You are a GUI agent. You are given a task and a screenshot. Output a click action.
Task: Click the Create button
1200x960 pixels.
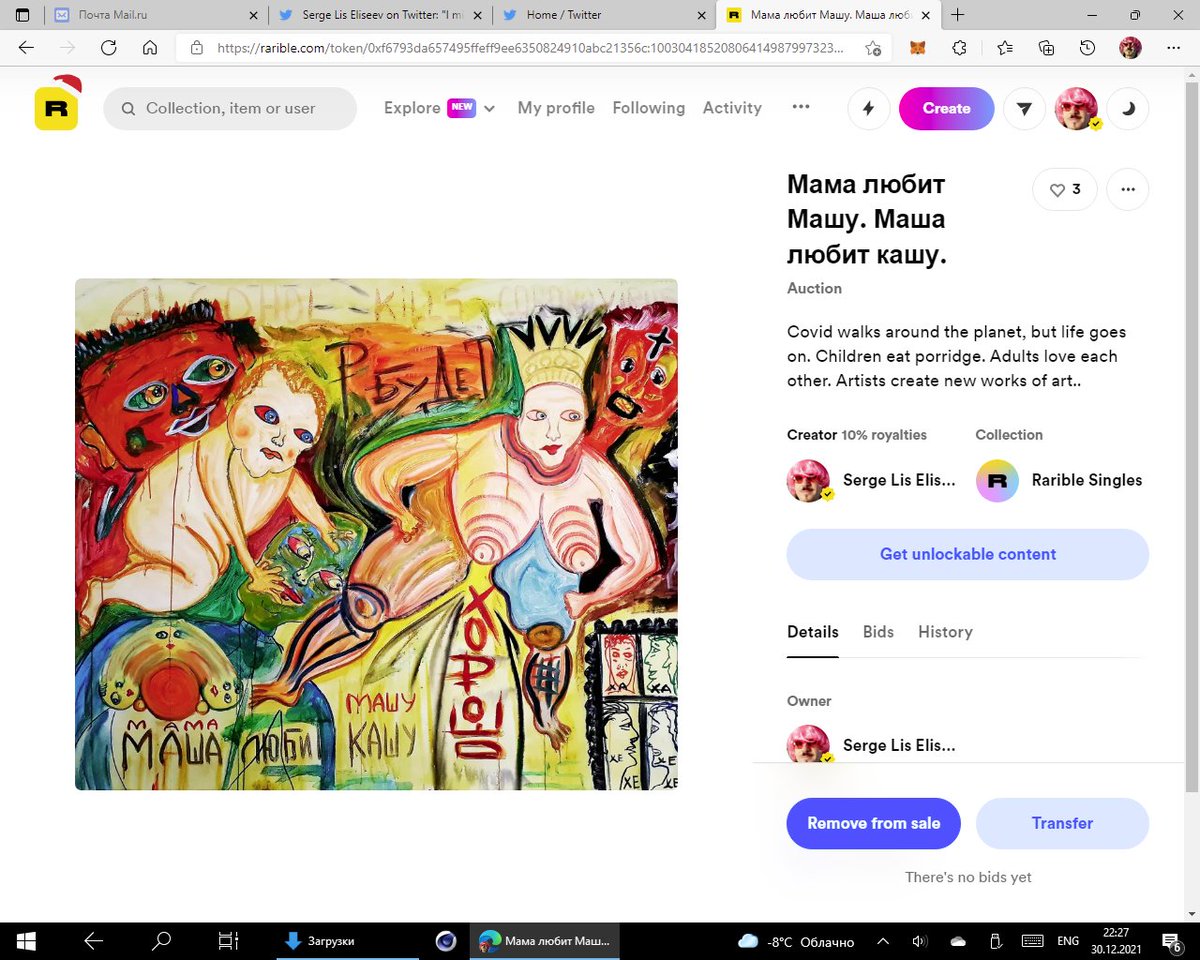pyautogui.click(x=946, y=109)
